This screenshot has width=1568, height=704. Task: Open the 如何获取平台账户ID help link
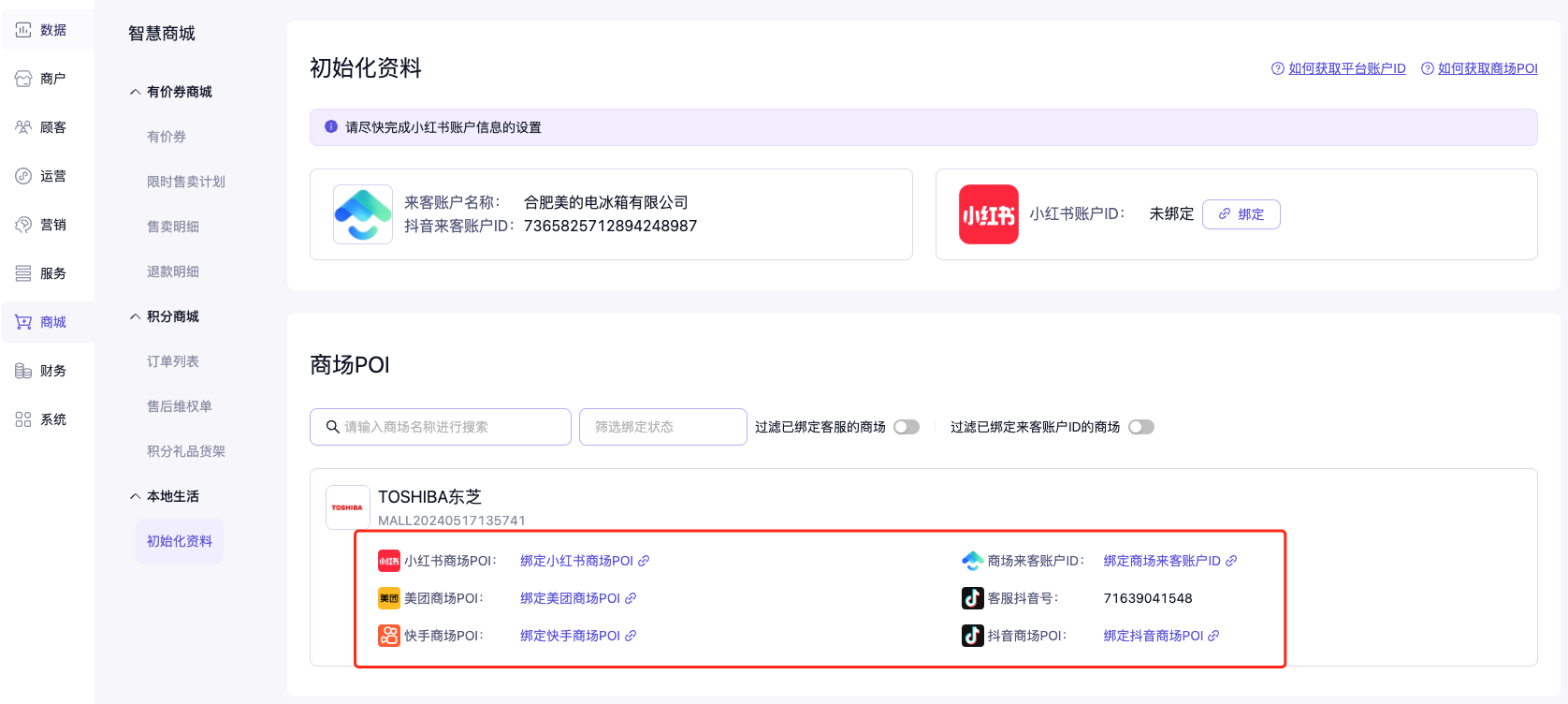point(1346,68)
